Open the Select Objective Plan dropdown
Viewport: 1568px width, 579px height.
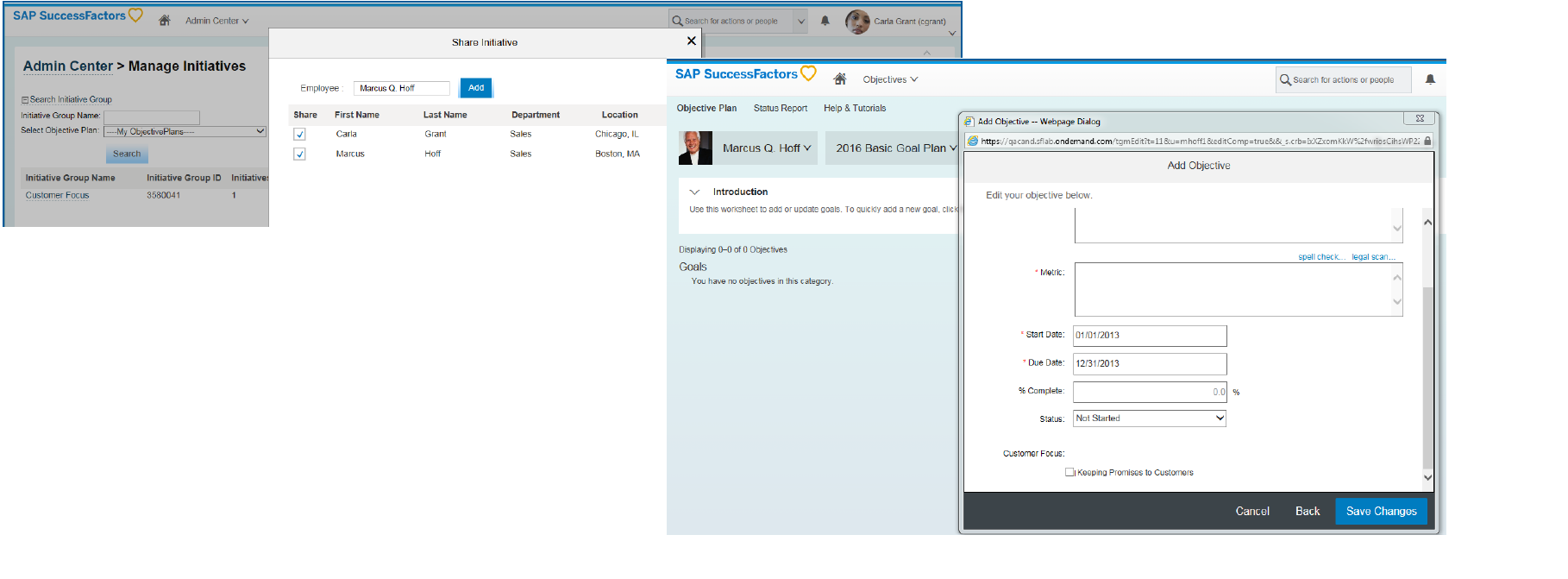[x=185, y=131]
